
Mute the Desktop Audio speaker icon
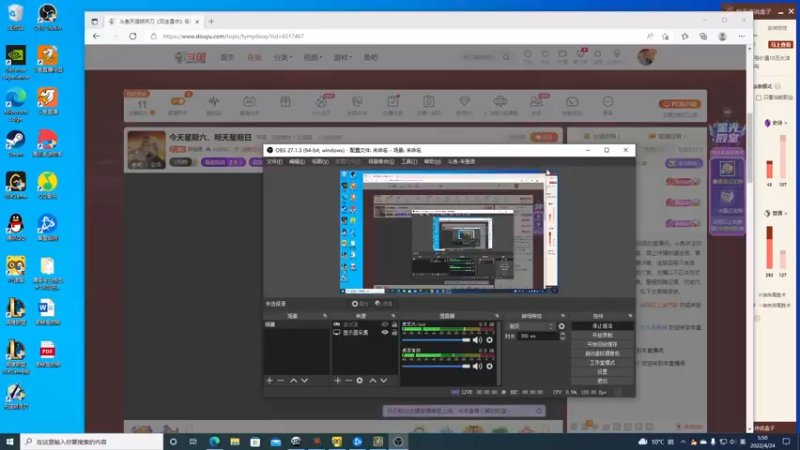coord(477,366)
